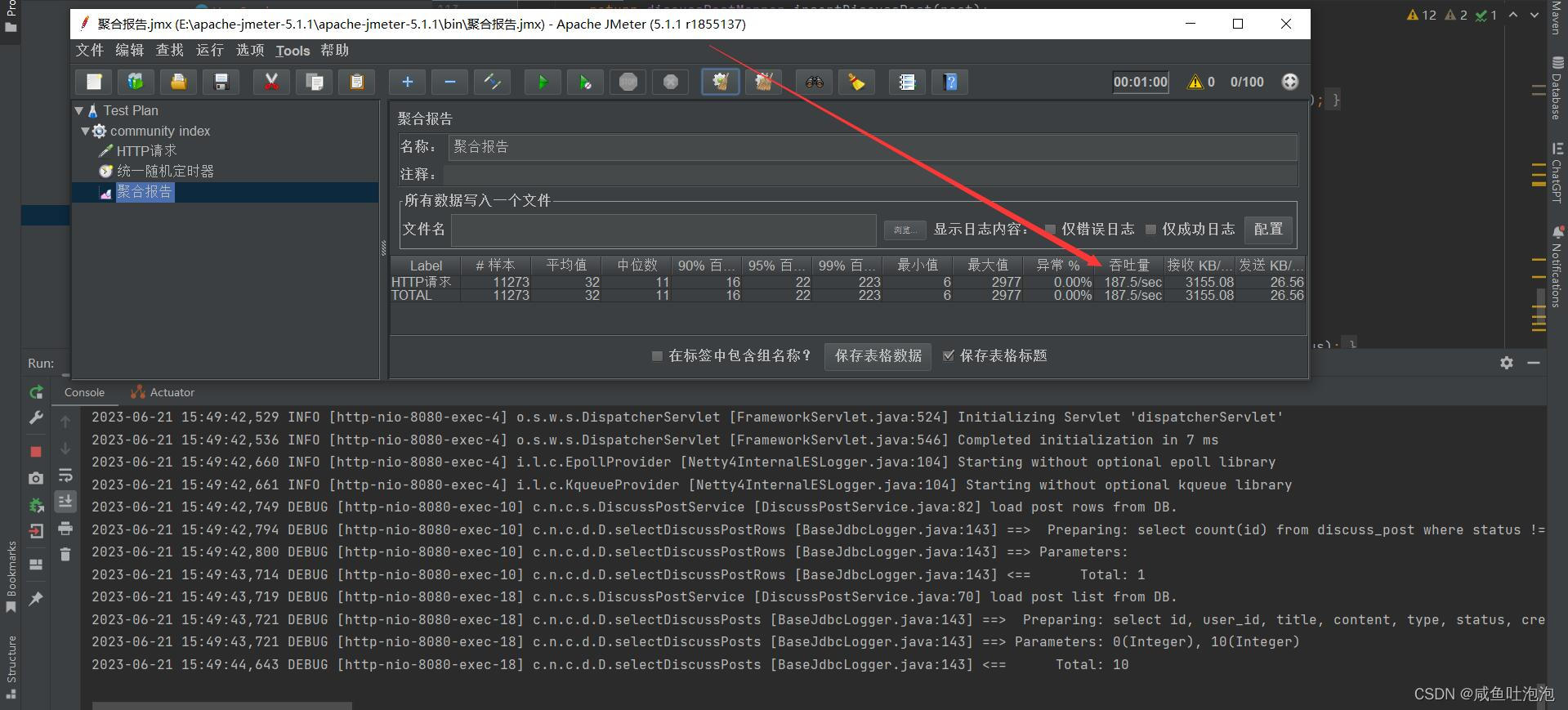Hide the IDE Run tool window
This screenshot has height=710, width=1568.
coord(1534,363)
